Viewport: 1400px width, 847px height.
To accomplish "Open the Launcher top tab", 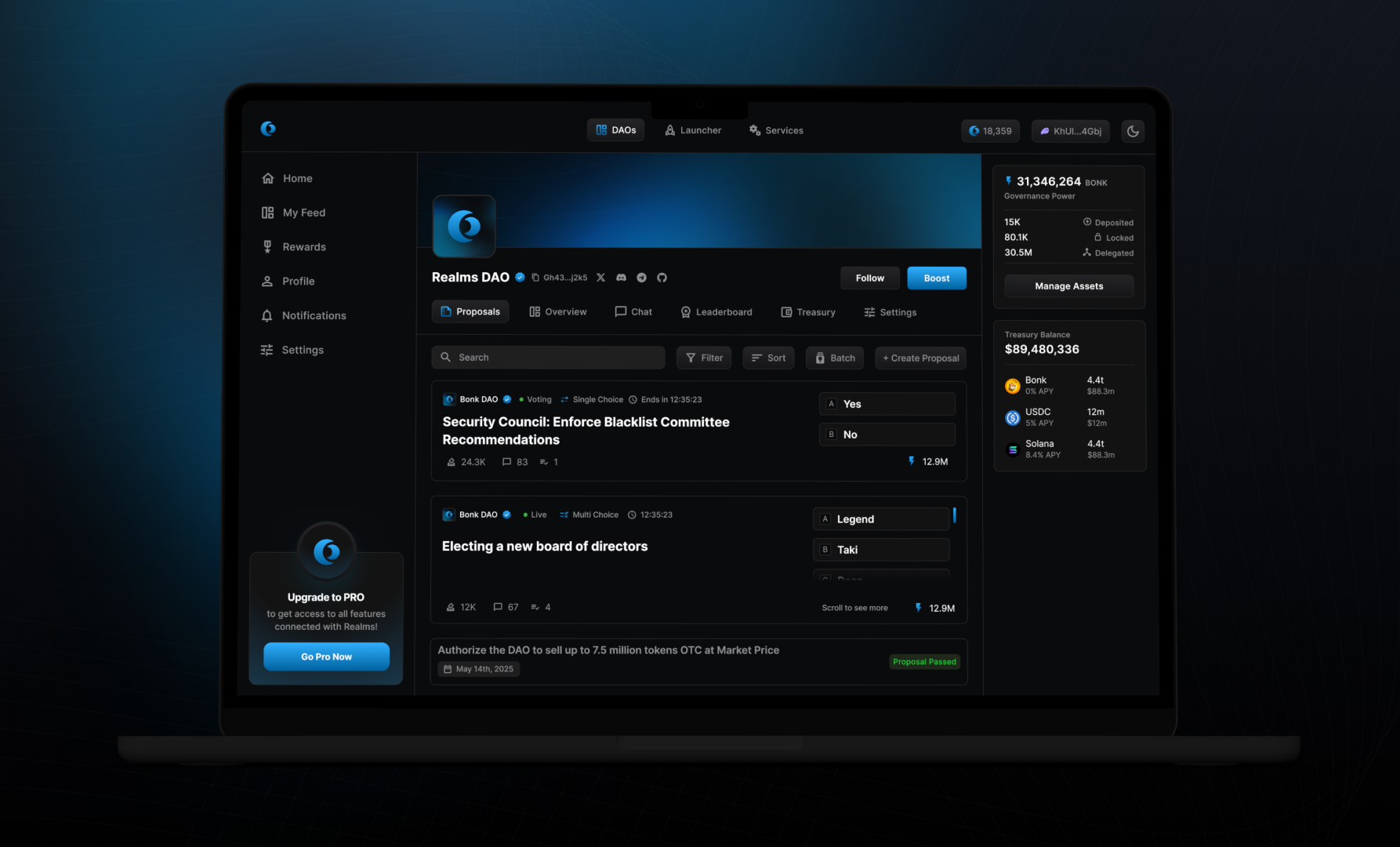I will click(693, 130).
